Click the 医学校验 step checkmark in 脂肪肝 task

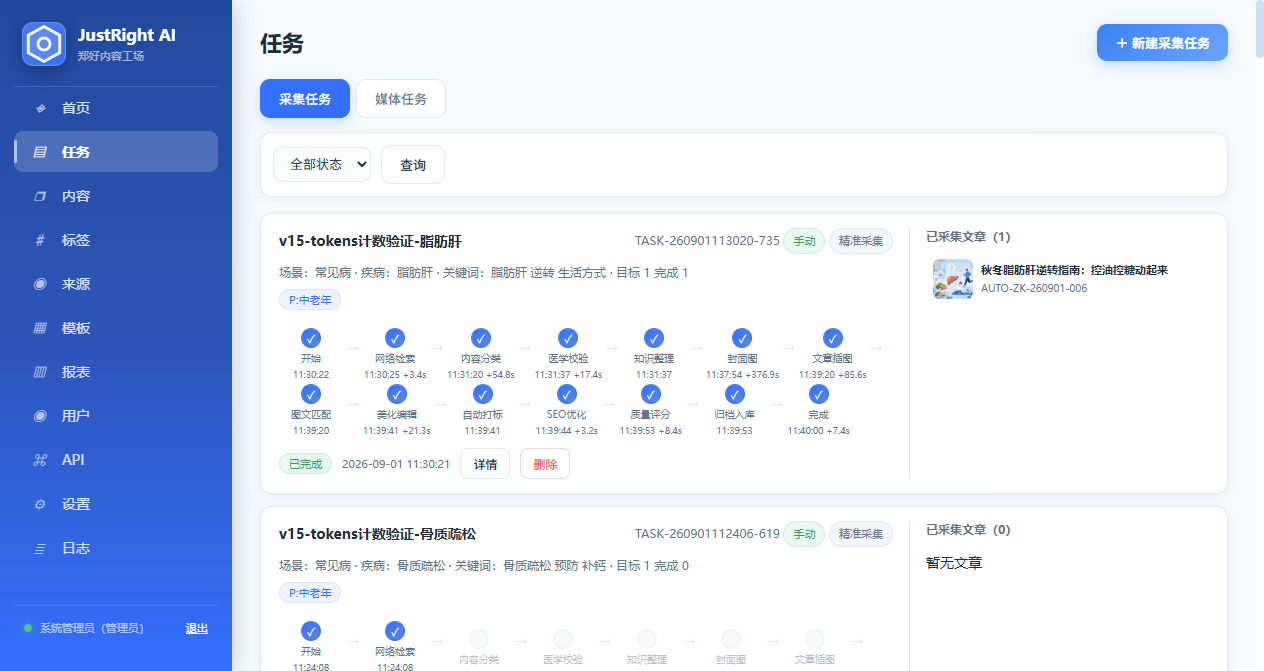[x=568, y=338]
